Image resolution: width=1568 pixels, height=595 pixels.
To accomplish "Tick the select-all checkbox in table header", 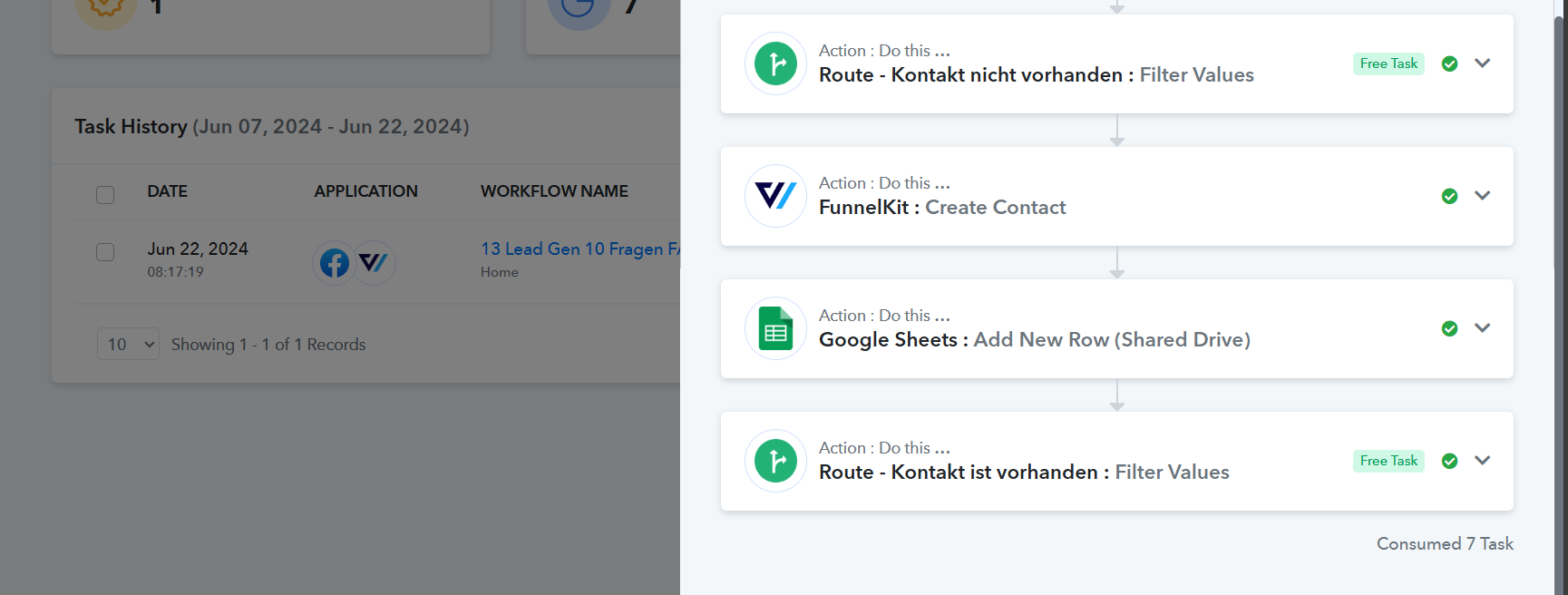I will point(105,194).
